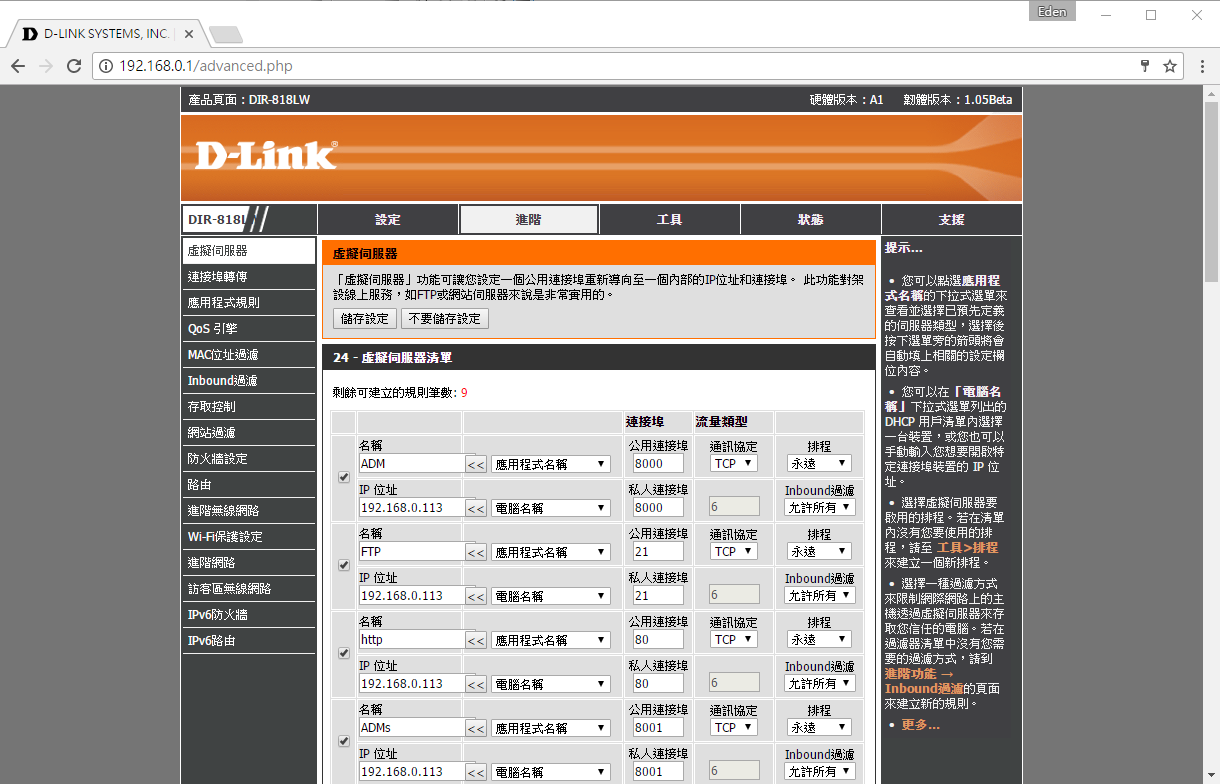Select 防火牆設定 in sidebar
Viewport: 1220px width, 784px height.
[248, 459]
